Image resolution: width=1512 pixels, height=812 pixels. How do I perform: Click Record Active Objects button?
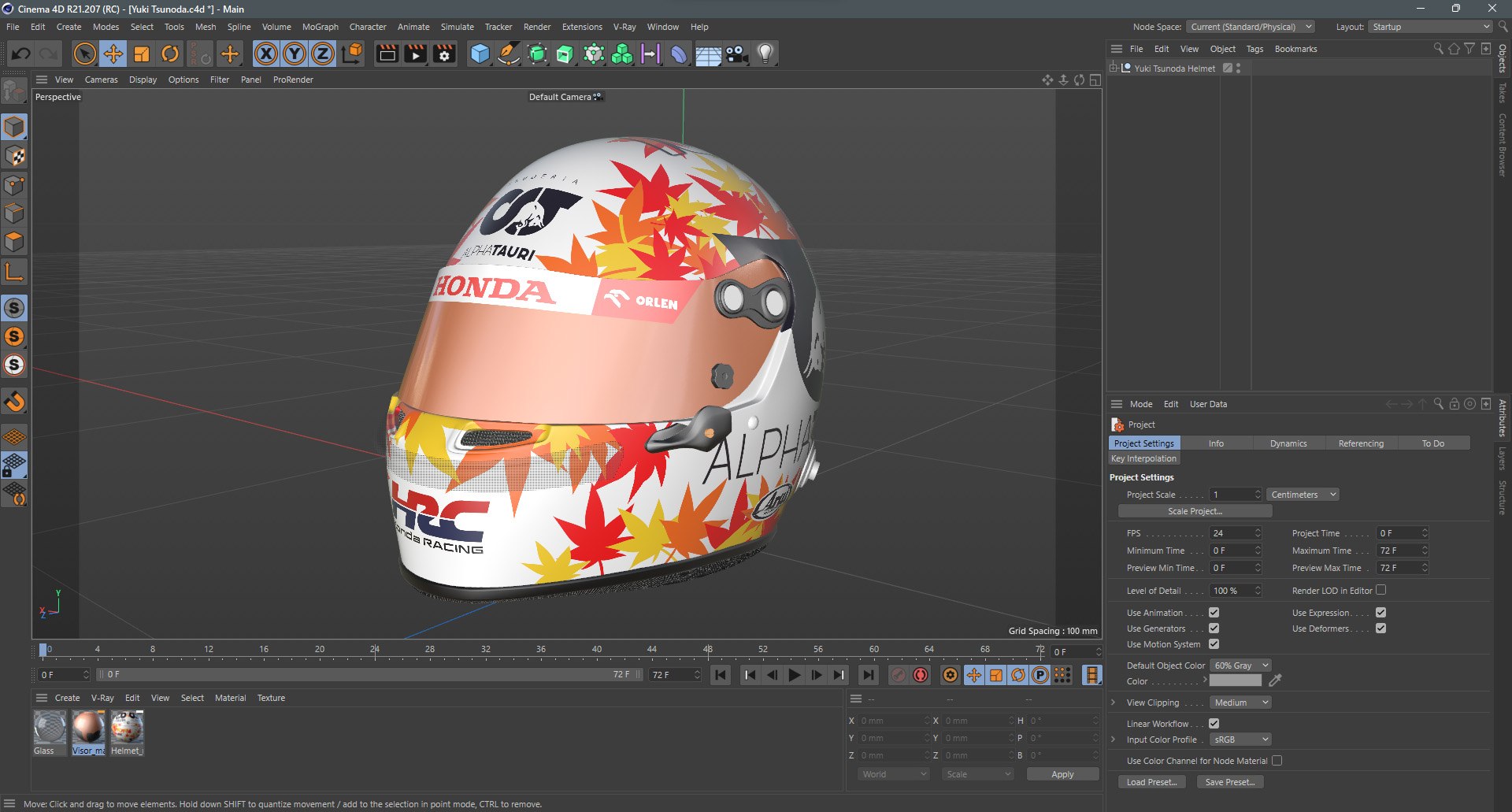coord(899,675)
